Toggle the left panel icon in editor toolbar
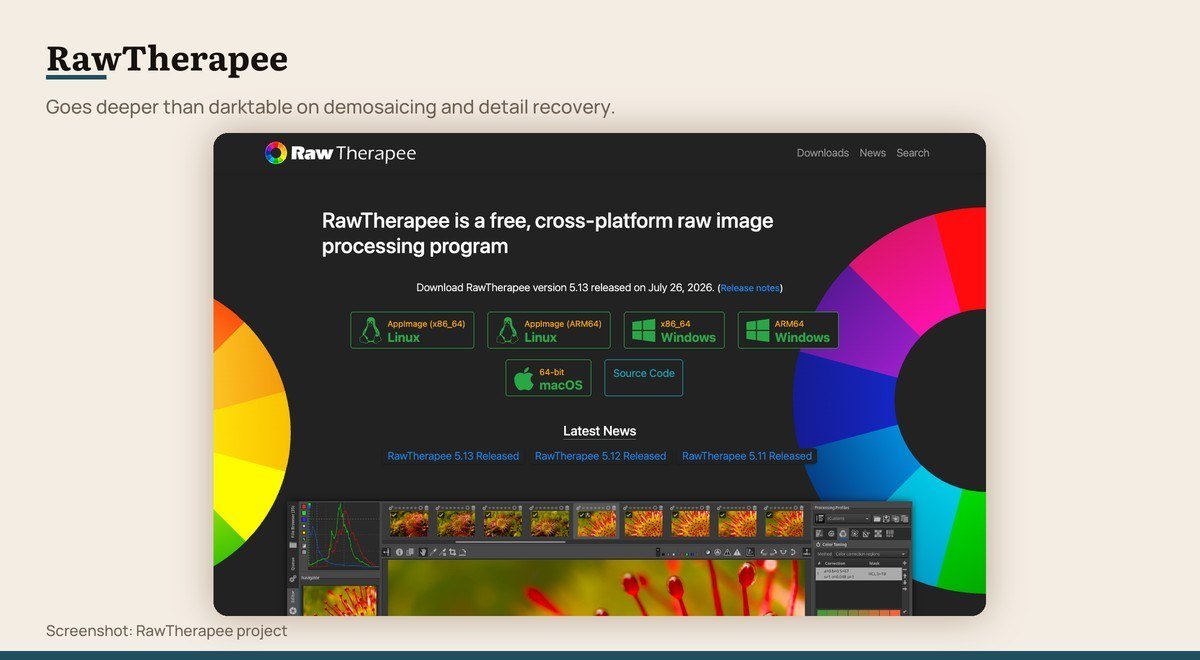The image size is (1200, 660). [x=386, y=552]
